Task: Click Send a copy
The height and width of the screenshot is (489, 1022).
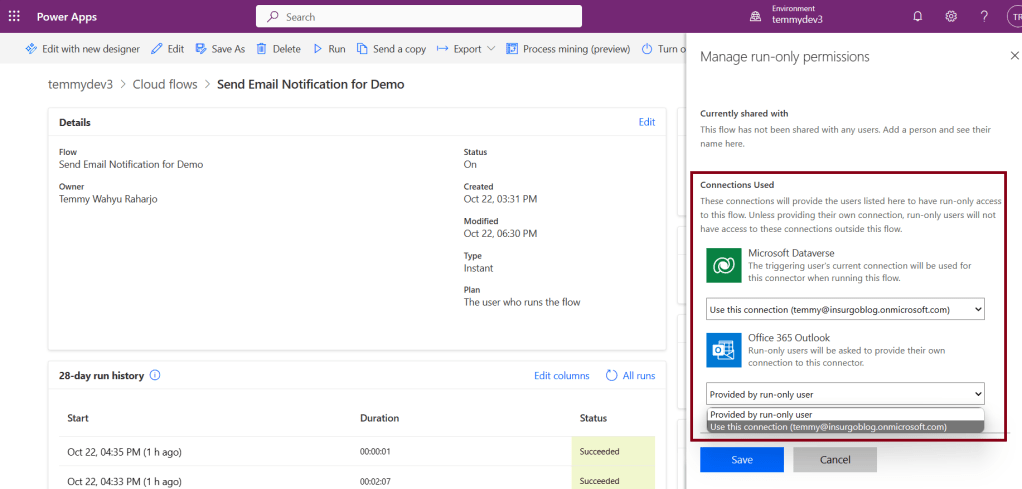Action: (x=391, y=49)
